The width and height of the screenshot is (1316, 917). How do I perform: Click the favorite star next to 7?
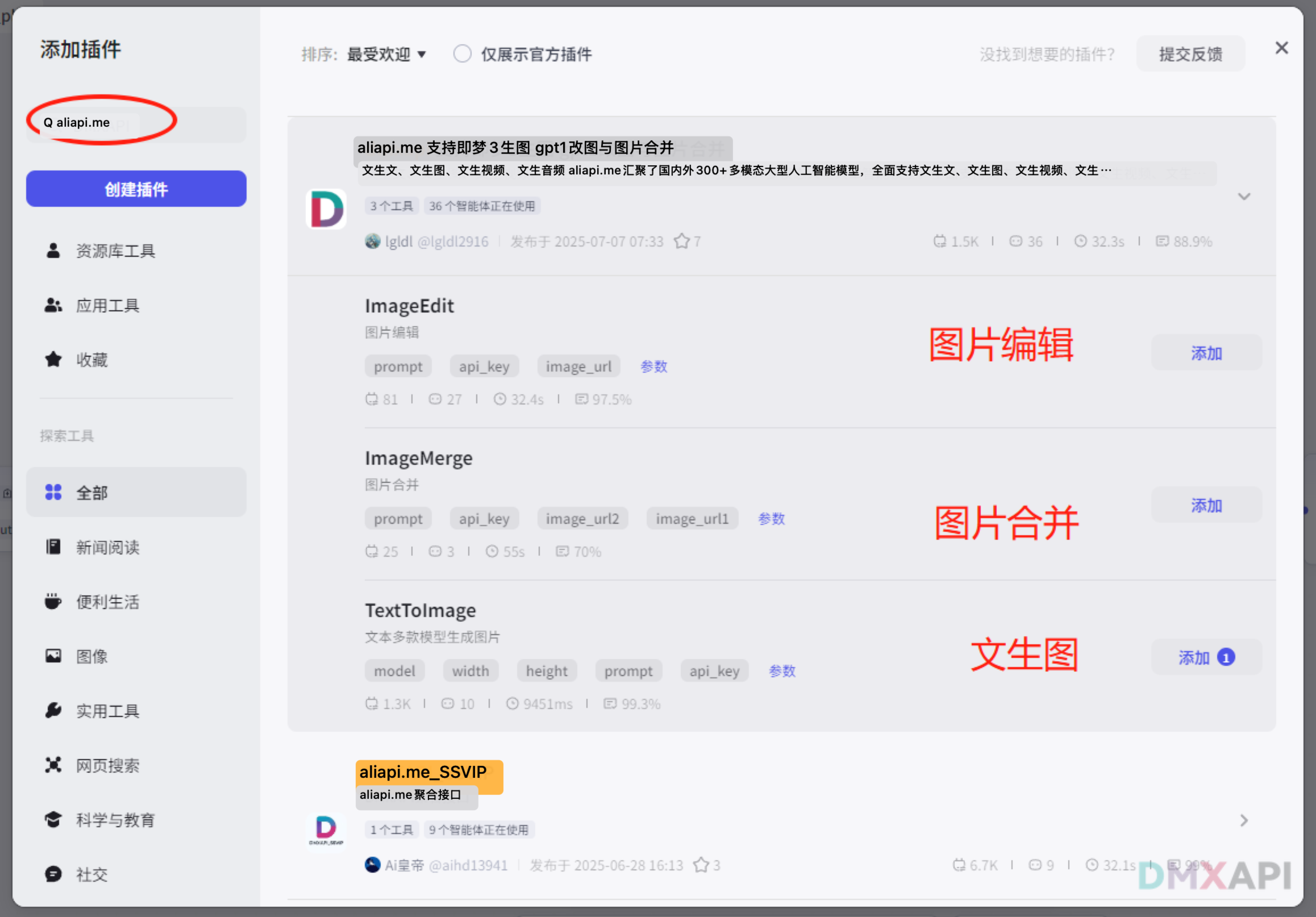[682, 241]
